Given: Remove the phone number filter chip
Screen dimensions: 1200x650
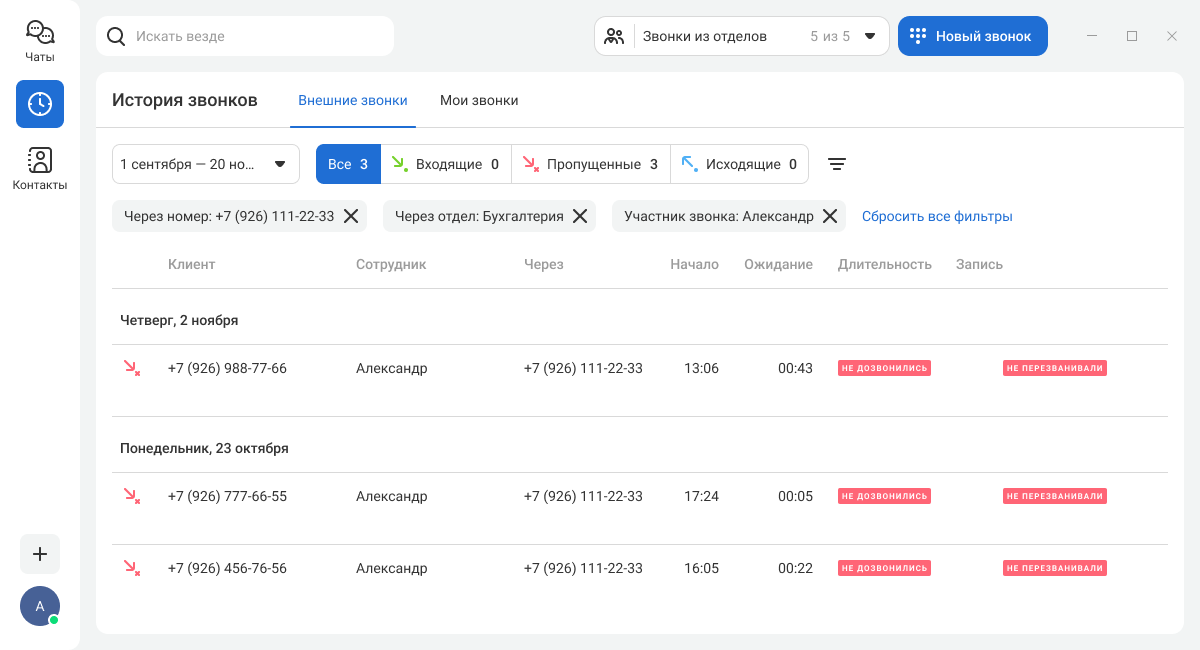Looking at the screenshot, I should [x=351, y=216].
